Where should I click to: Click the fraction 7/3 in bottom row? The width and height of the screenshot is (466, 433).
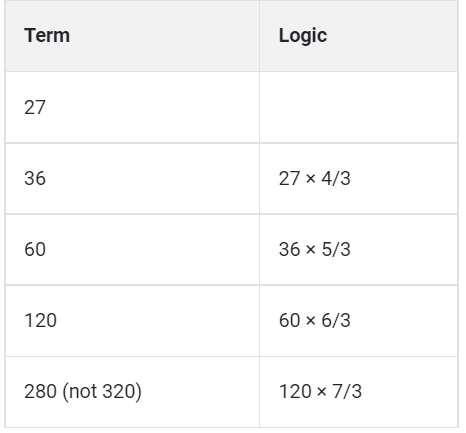[347, 391]
